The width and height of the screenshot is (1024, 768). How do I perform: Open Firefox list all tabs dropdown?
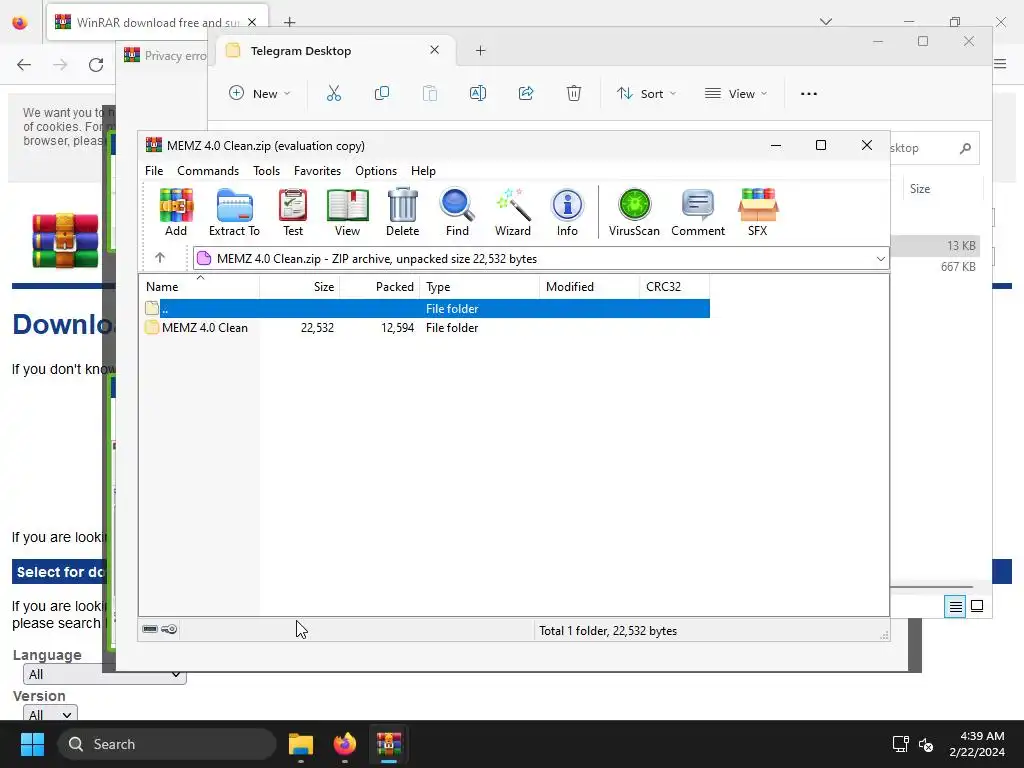click(x=826, y=22)
